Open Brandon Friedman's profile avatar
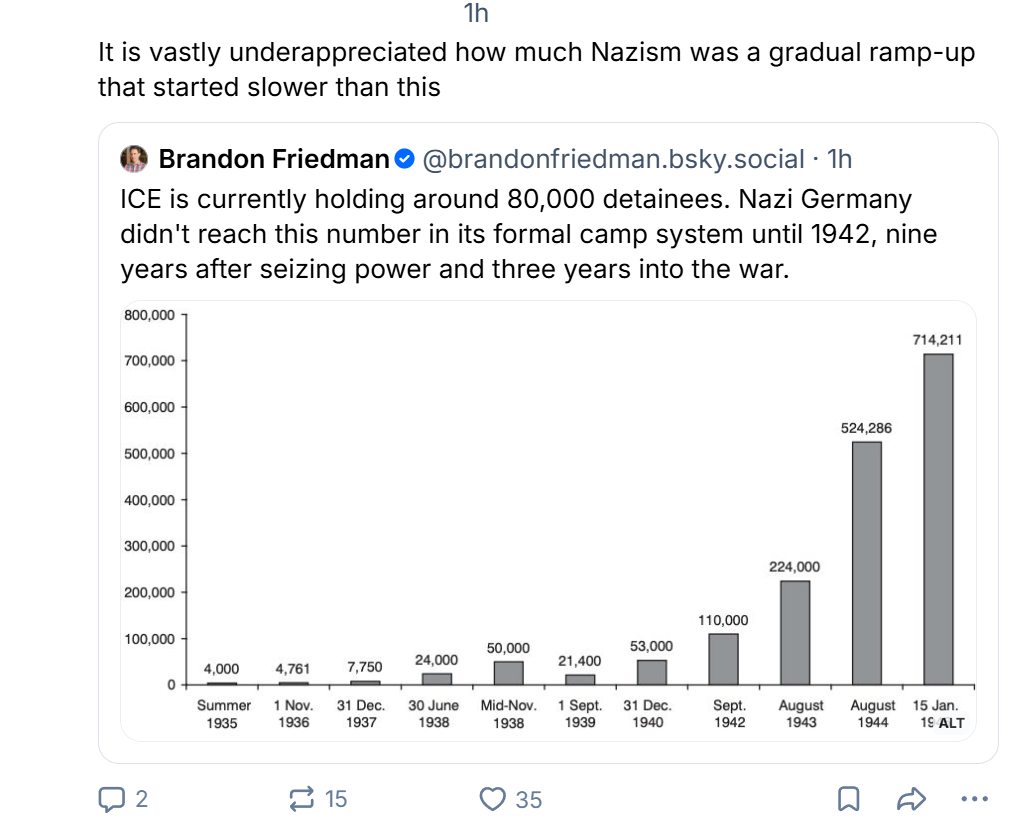 [x=135, y=159]
